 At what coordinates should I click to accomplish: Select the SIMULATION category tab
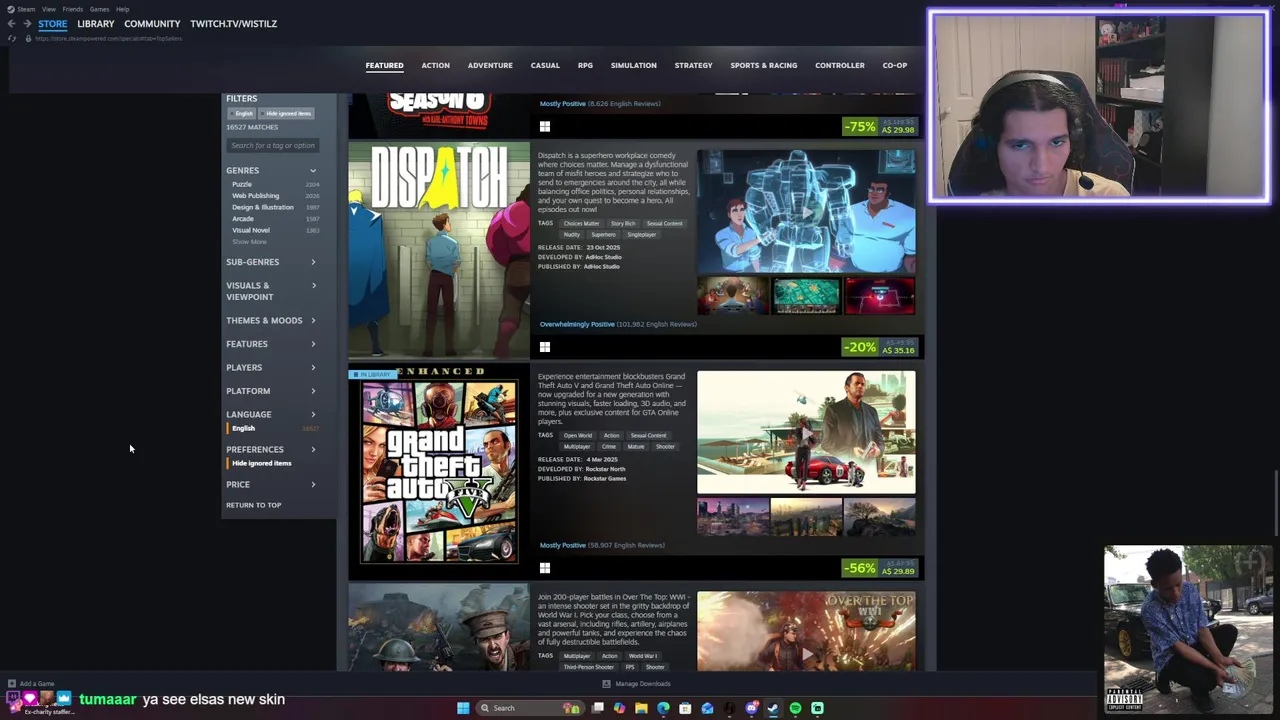coord(634,66)
